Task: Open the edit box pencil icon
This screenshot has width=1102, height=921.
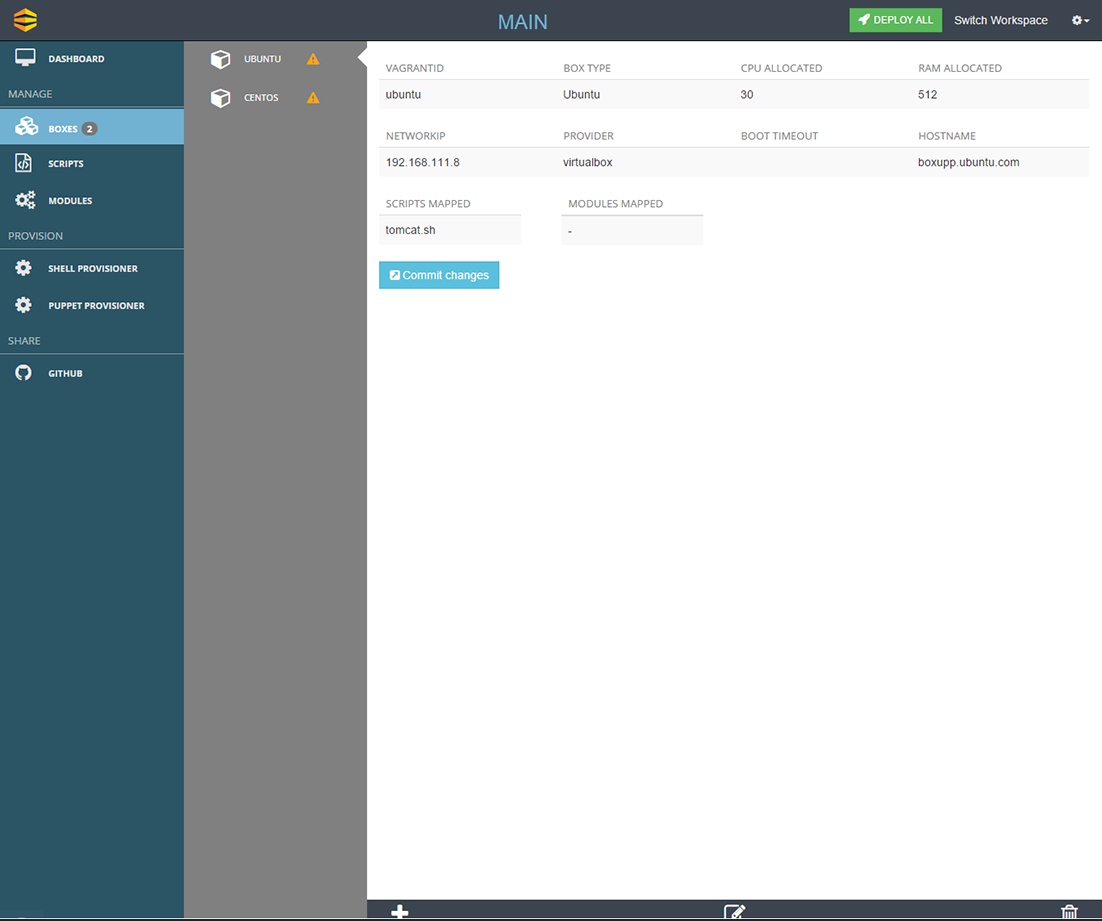Action: [735, 911]
